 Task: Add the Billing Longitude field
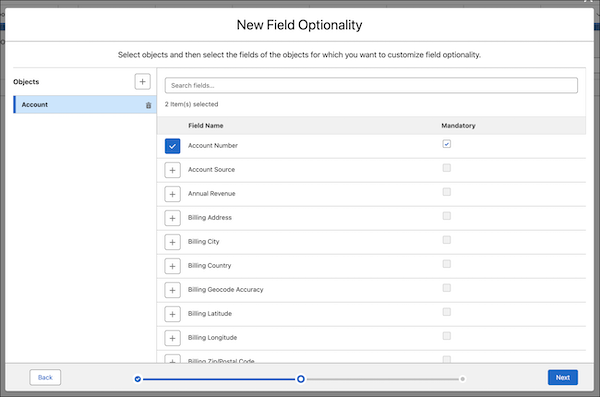pos(173,338)
